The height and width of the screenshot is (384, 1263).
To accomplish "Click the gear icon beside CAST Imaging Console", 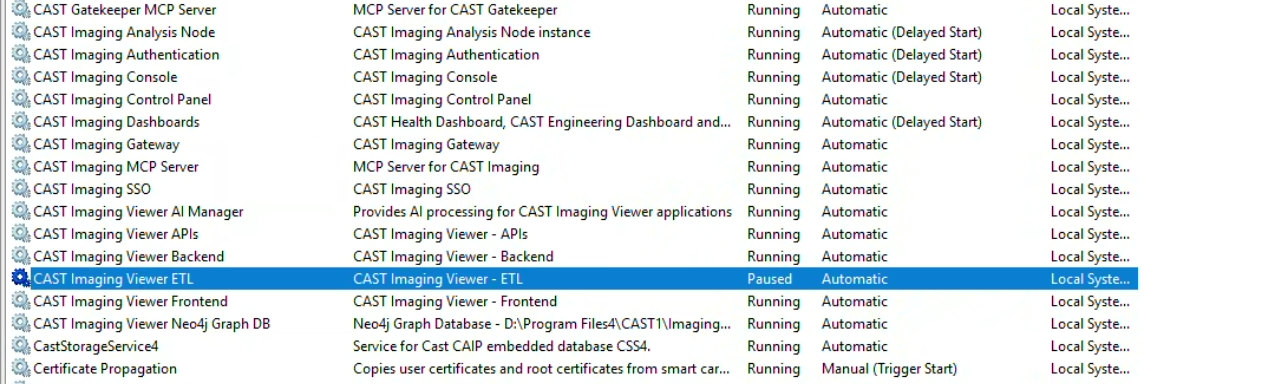I will click(x=20, y=77).
